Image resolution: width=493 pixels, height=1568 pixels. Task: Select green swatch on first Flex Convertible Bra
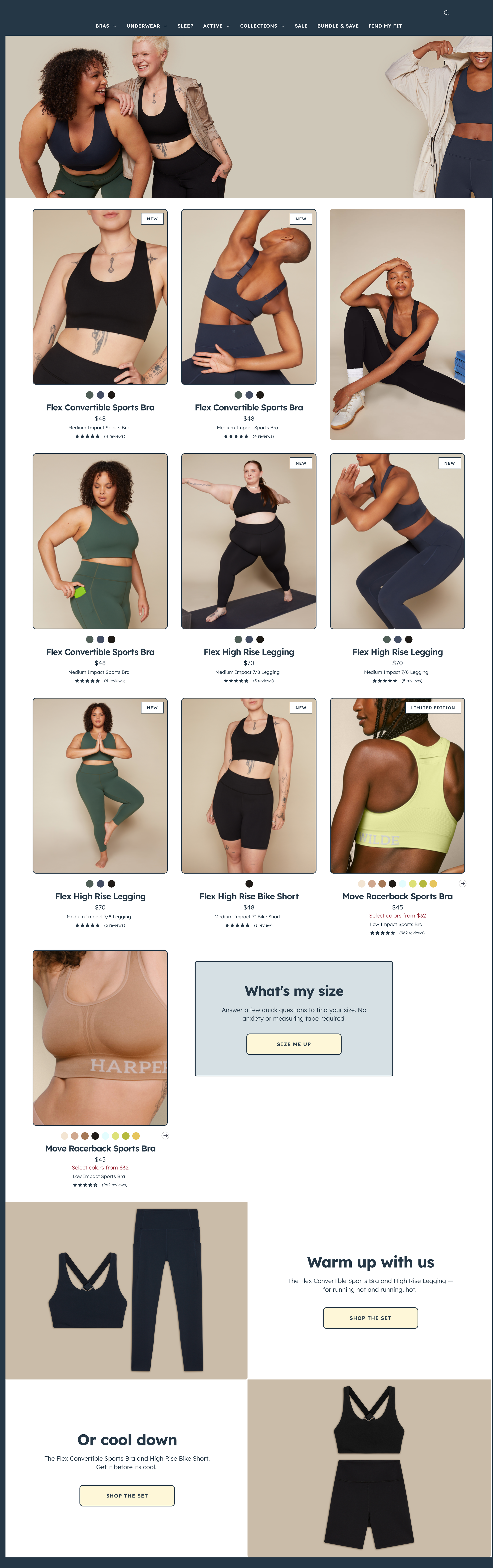click(90, 395)
